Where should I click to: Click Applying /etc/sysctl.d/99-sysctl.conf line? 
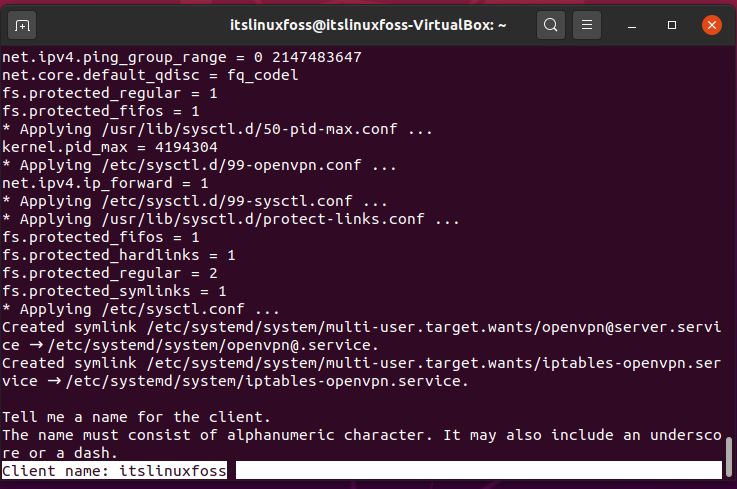click(195, 201)
